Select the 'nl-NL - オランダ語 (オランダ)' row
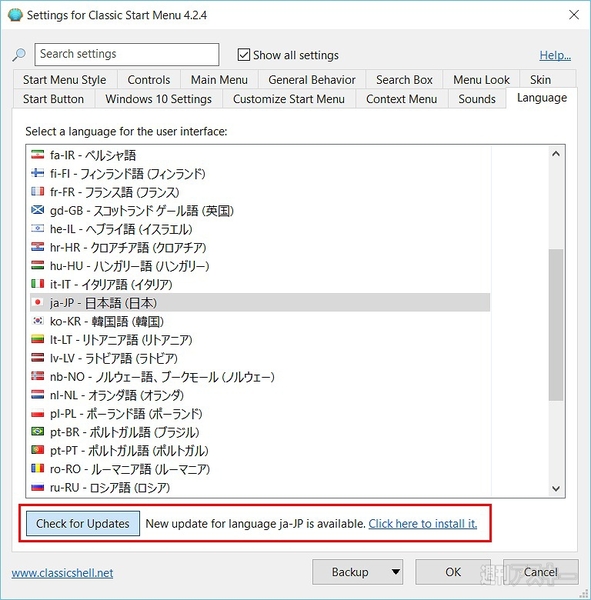This screenshot has height=600, width=591. (260, 395)
